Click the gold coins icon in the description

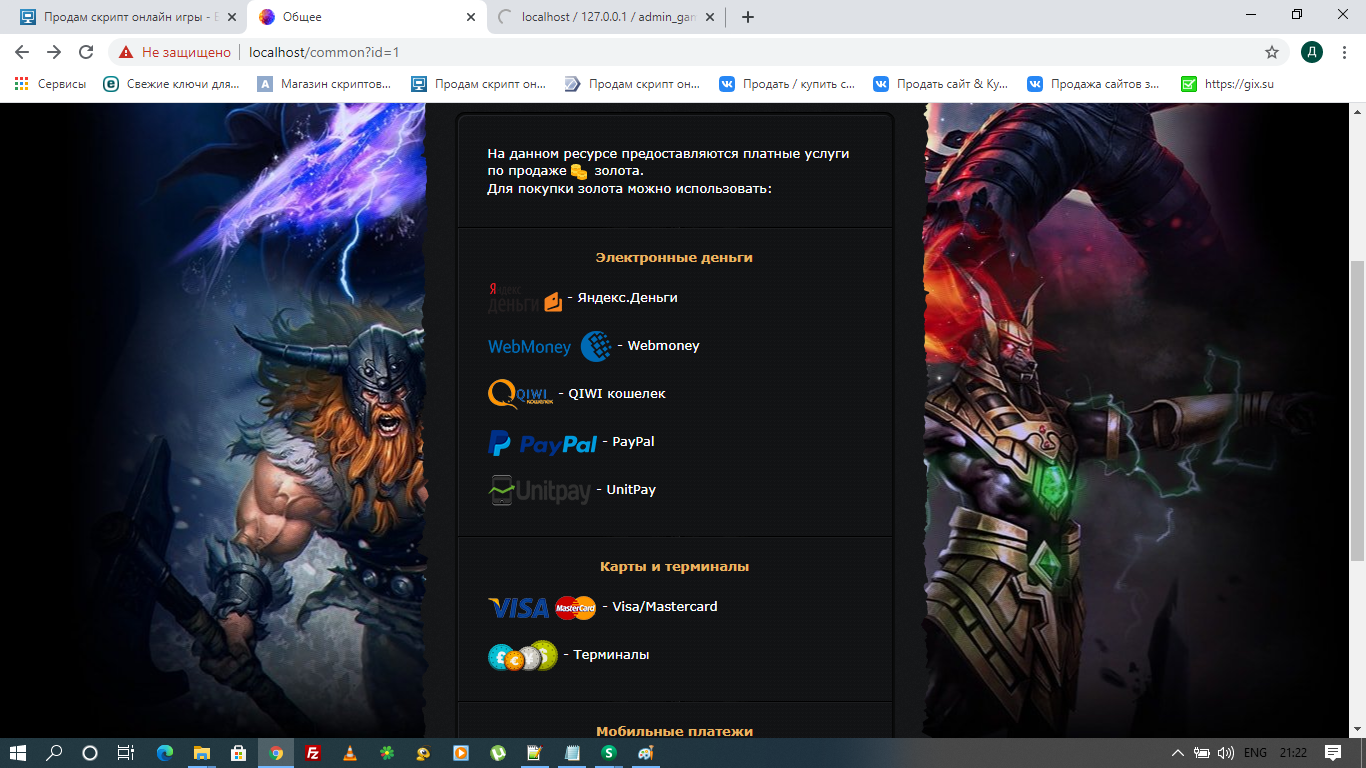(579, 172)
